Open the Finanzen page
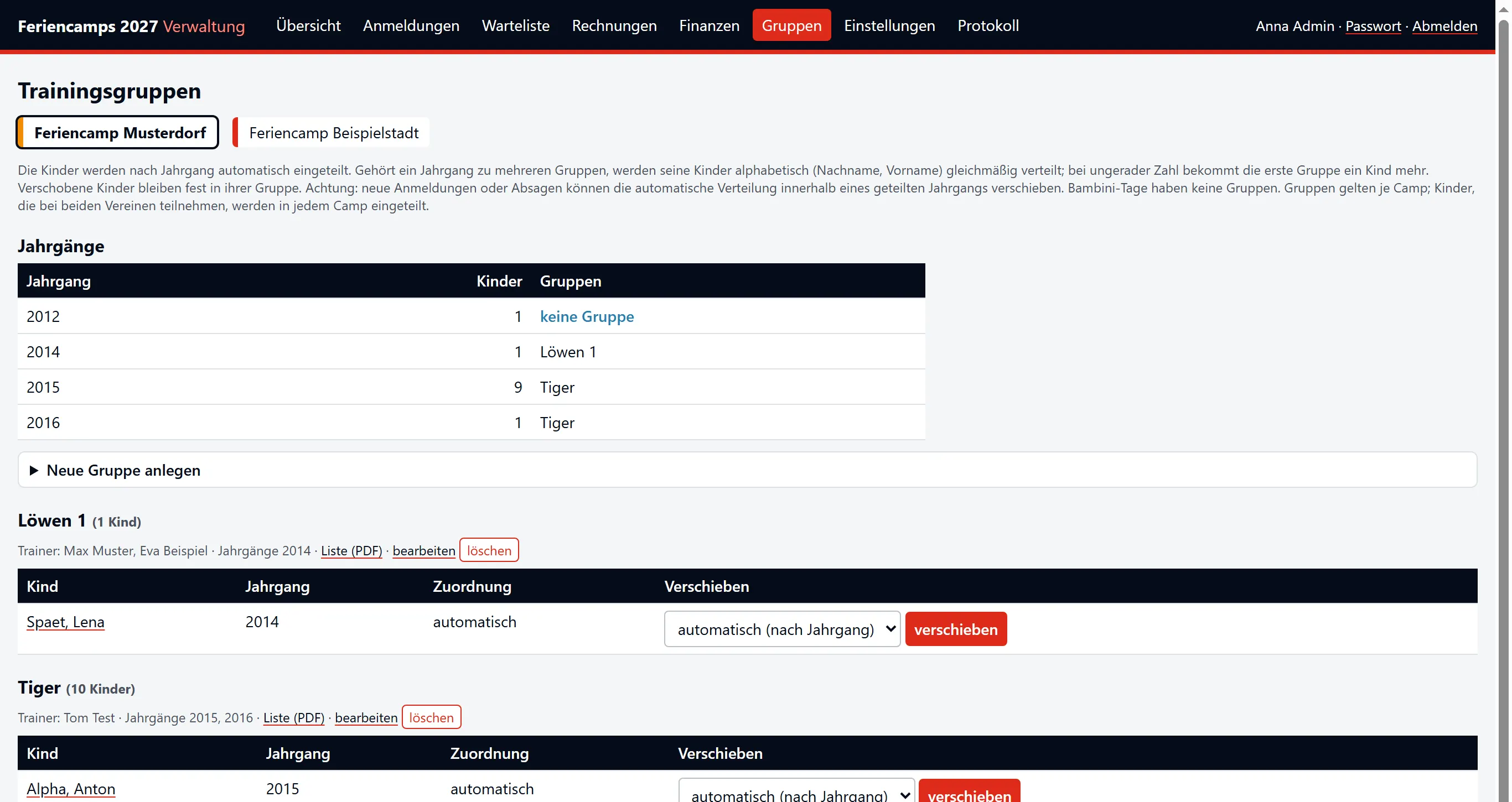The image size is (1512, 802). click(x=709, y=26)
